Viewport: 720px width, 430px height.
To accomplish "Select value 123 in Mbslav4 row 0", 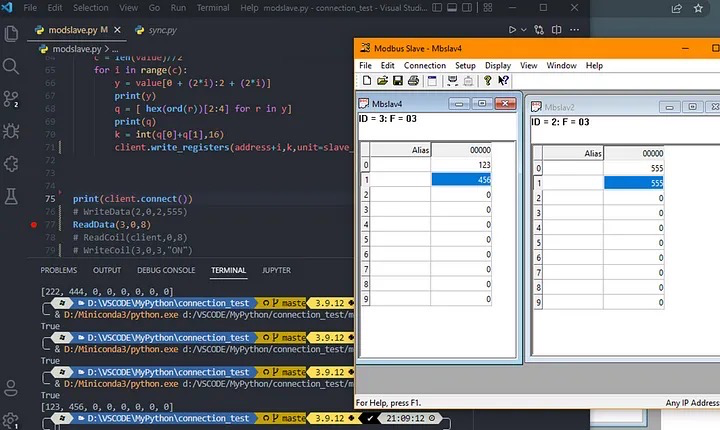I will click(x=461, y=165).
